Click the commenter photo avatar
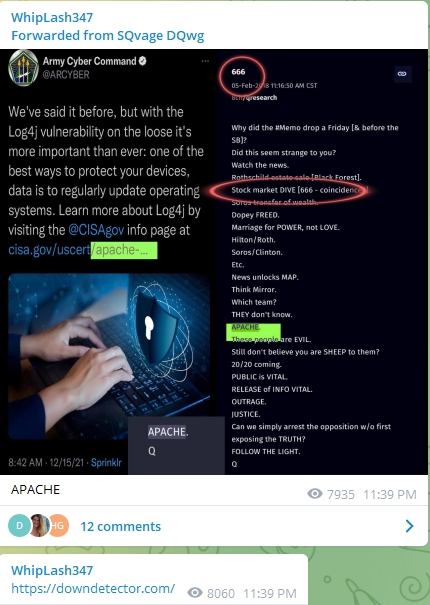Screen dimensions: 430x605 tap(39, 526)
